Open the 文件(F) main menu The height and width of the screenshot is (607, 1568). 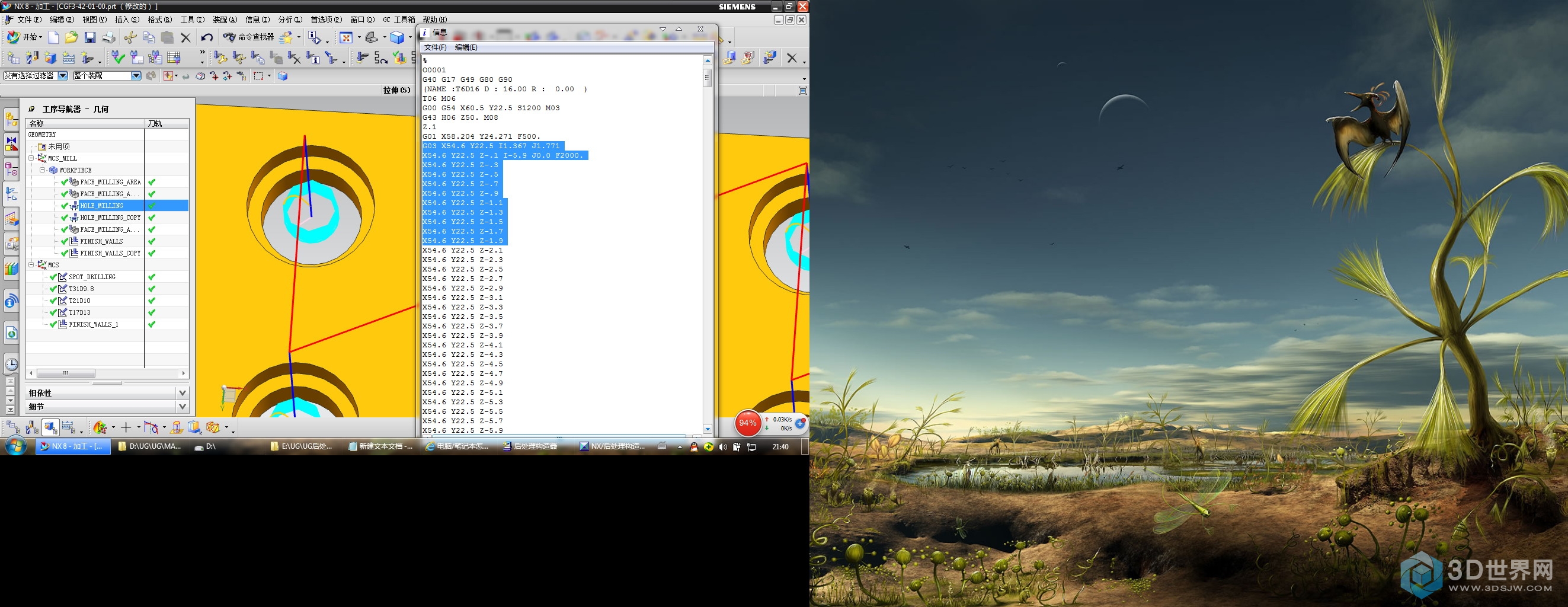28,20
